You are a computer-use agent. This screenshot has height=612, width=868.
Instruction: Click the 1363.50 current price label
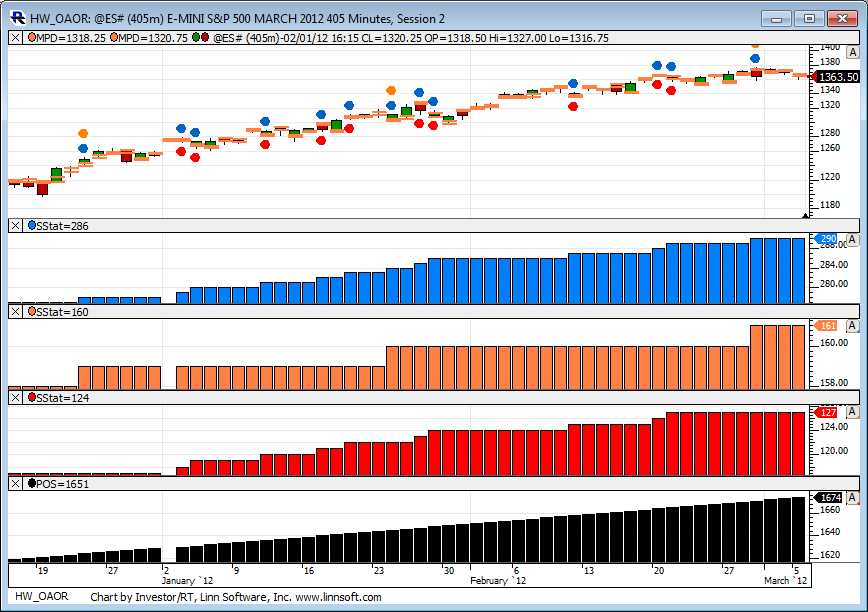click(x=837, y=77)
